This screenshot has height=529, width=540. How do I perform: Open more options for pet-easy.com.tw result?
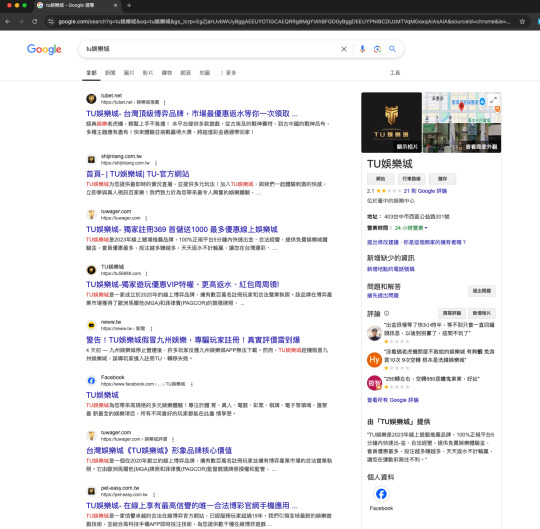[x=154, y=495]
